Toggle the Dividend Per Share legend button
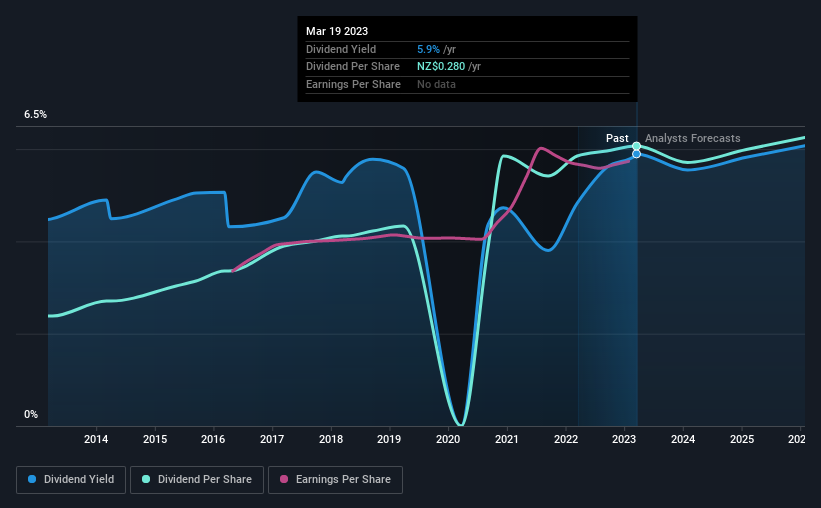Image resolution: width=821 pixels, height=508 pixels. [197, 480]
